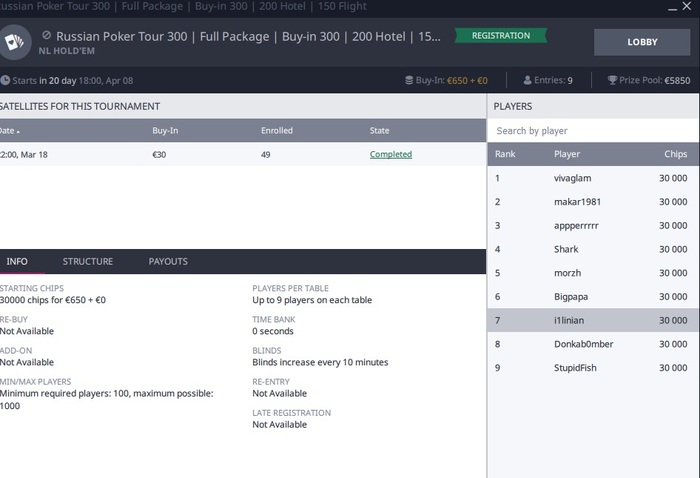Image resolution: width=700 pixels, height=478 pixels.
Task: Click the Russian Poker Tour tournament title
Action: (x=248, y=36)
